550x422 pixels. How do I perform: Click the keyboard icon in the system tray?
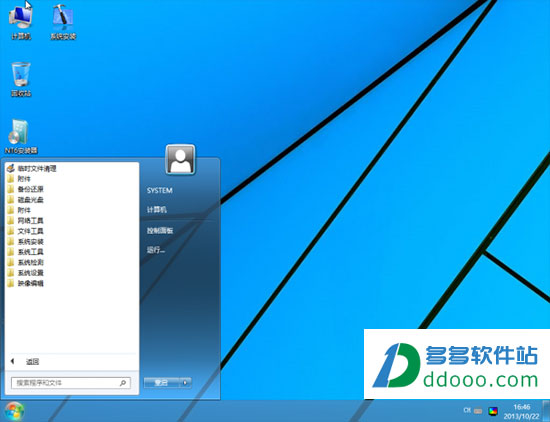[x=478, y=410]
